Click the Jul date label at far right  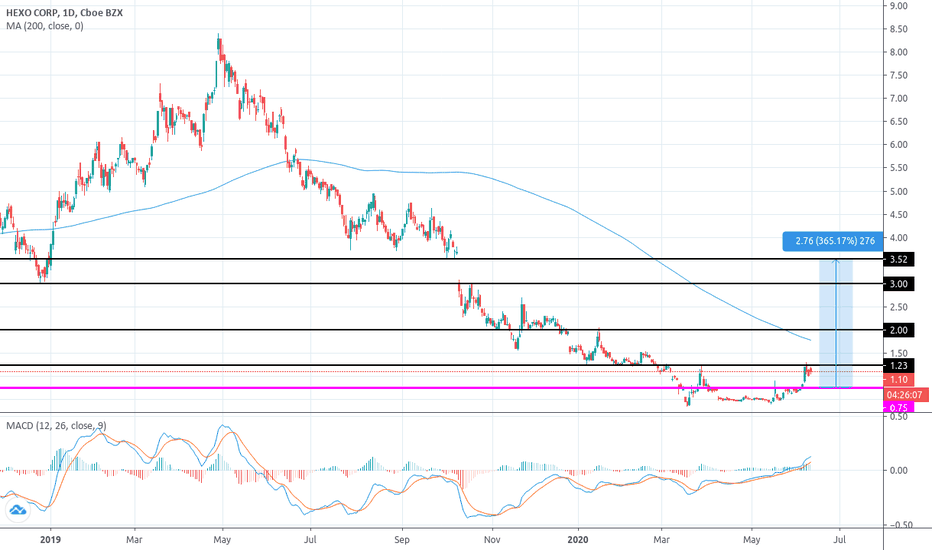coord(839,540)
